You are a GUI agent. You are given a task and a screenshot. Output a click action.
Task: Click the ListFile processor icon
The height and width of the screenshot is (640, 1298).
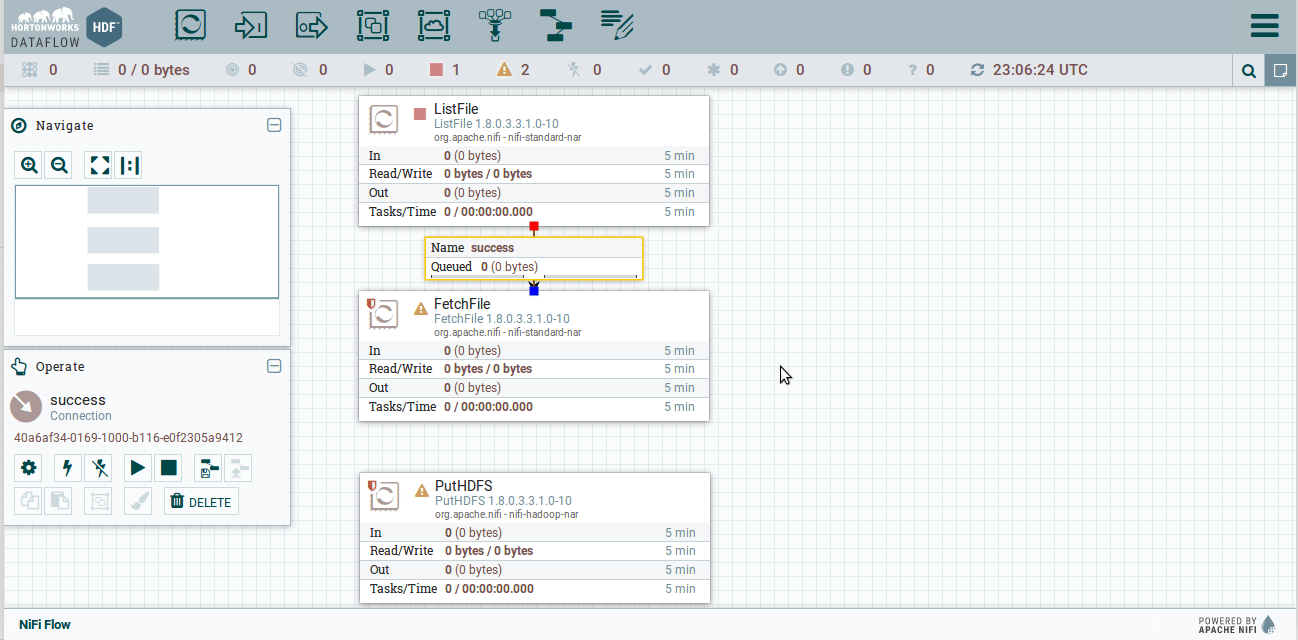point(384,119)
